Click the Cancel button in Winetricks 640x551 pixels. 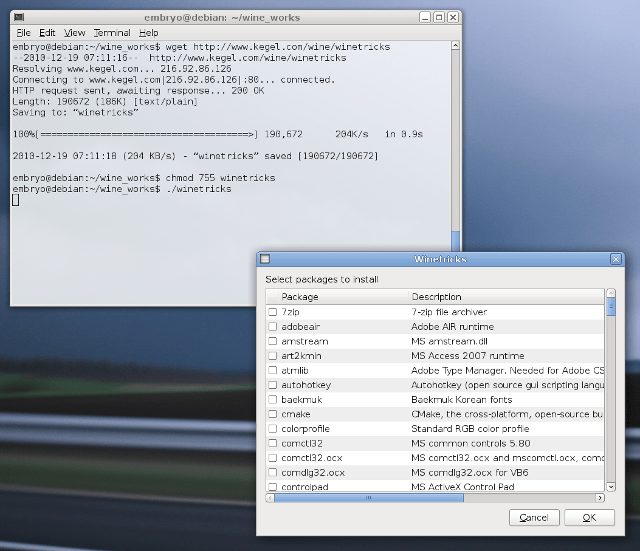[534, 518]
